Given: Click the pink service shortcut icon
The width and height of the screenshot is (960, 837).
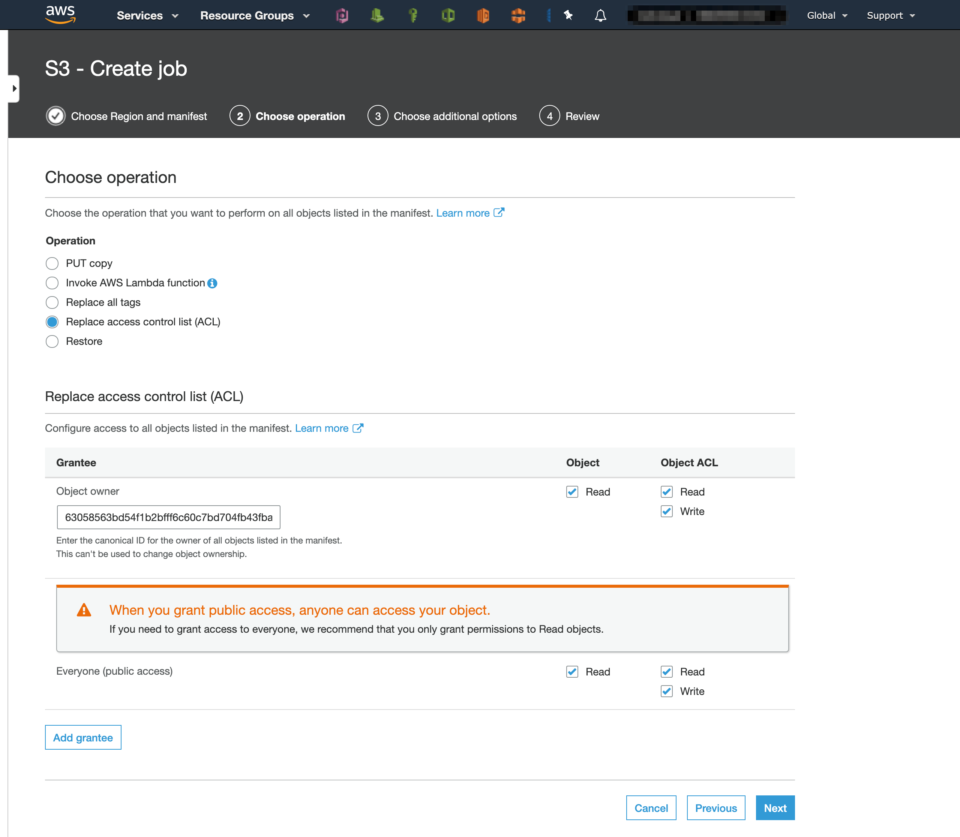Looking at the screenshot, I should click(x=343, y=15).
